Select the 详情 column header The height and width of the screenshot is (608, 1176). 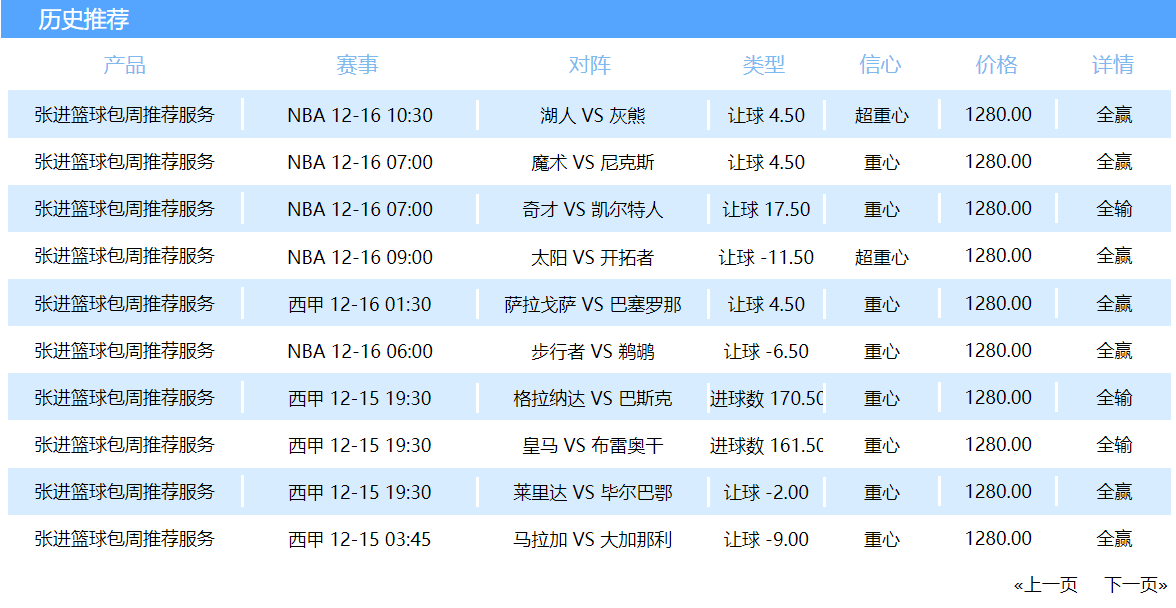pos(1113,65)
